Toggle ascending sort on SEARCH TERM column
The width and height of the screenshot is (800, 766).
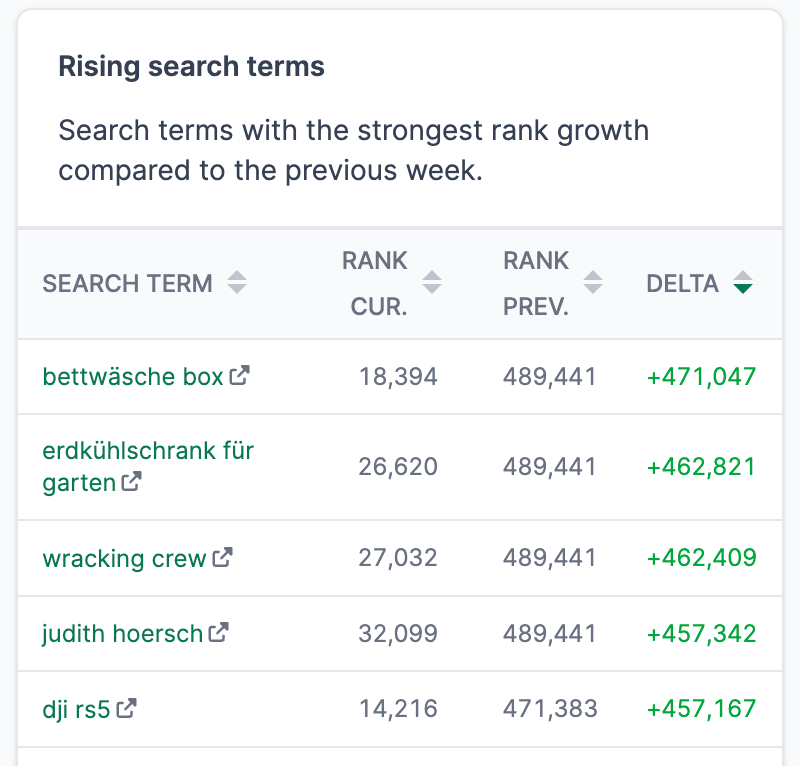click(x=238, y=278)
